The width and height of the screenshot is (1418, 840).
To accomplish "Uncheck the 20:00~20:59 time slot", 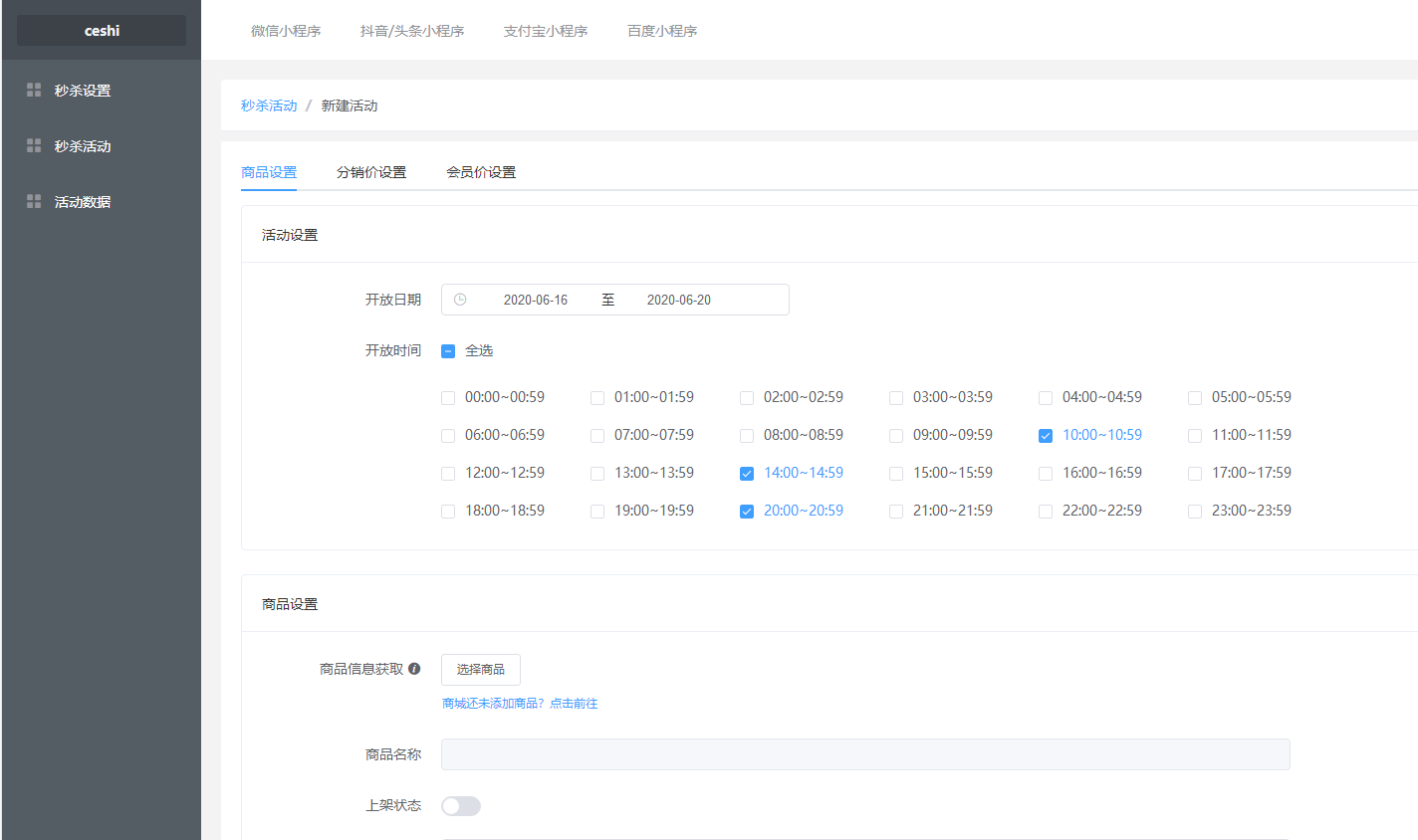I will (x=747, y=512).
